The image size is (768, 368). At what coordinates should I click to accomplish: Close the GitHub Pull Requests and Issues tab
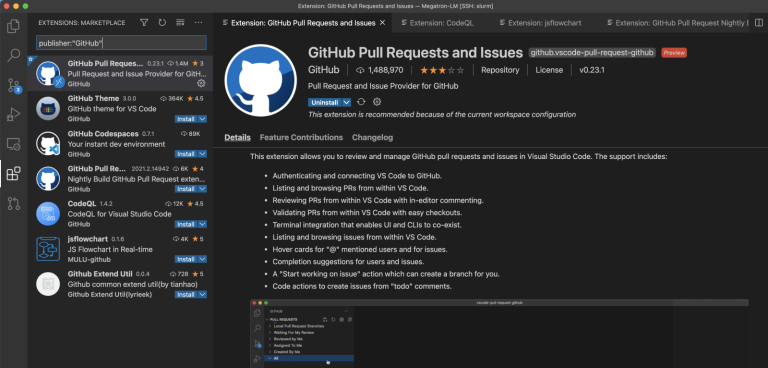click(x=383, y=23)
